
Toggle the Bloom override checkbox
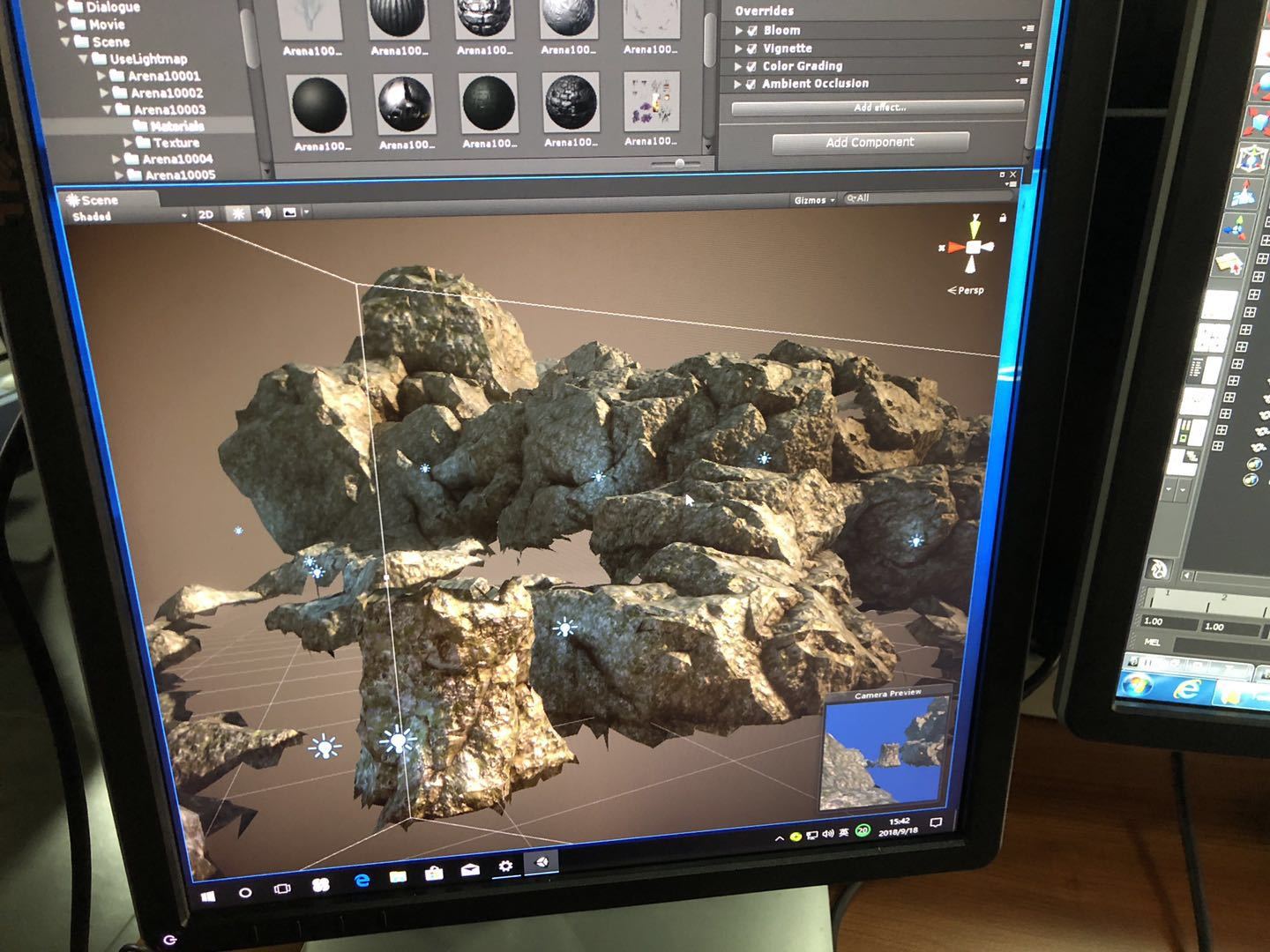point(752,30)
